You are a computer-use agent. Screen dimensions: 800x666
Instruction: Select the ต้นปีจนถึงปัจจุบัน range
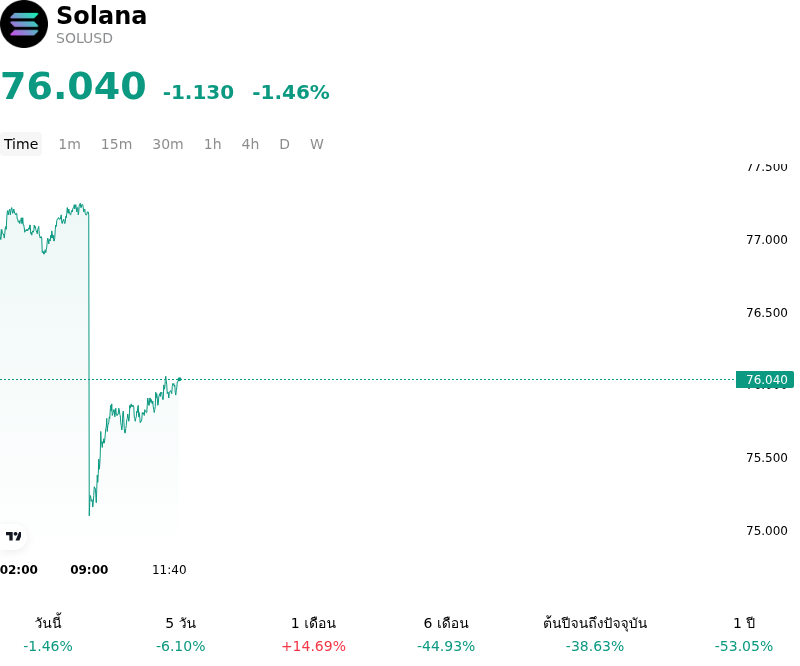click(595, 634)
